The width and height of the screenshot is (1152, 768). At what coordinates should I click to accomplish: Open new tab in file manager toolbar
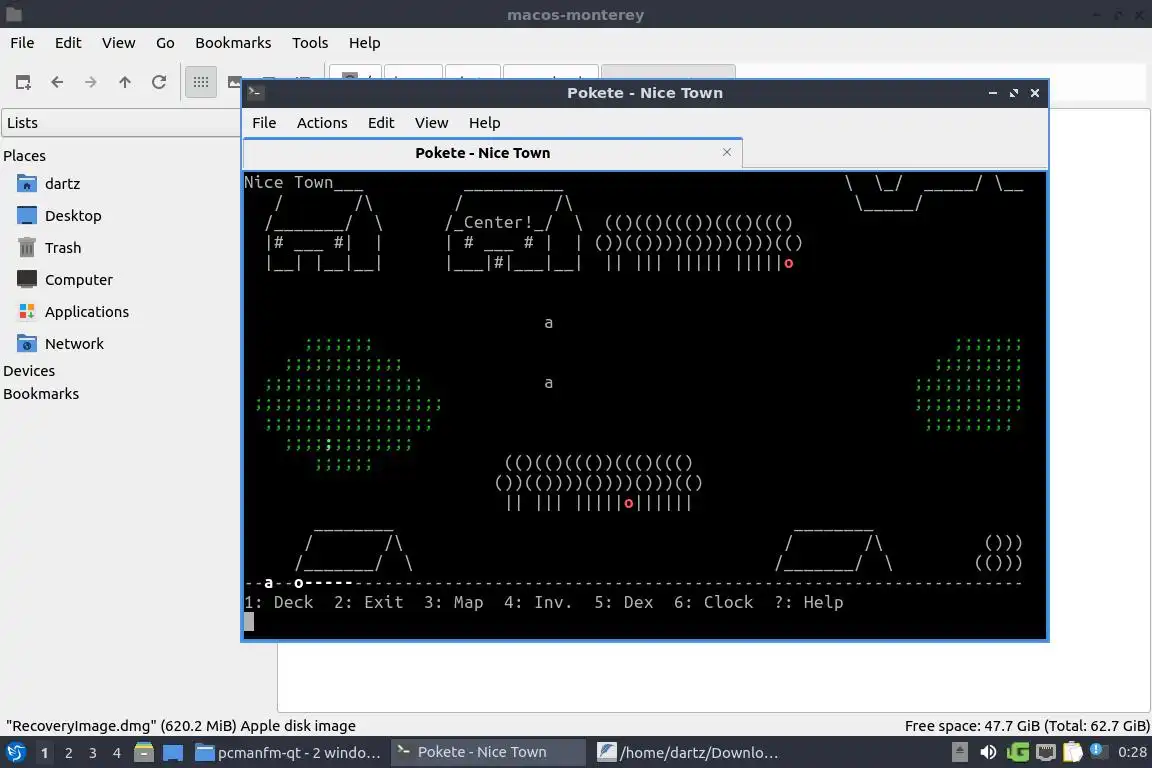(x=23, y=82)
